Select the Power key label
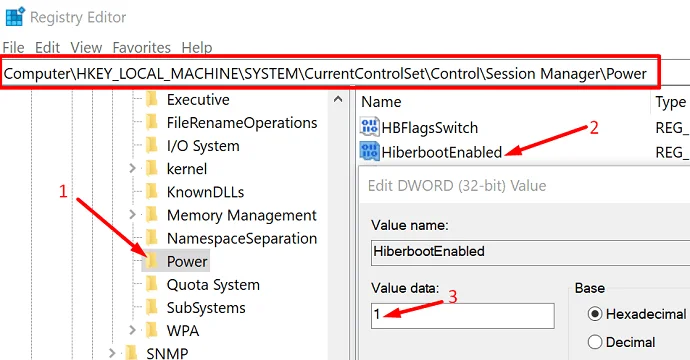 (x=187, y=261)
